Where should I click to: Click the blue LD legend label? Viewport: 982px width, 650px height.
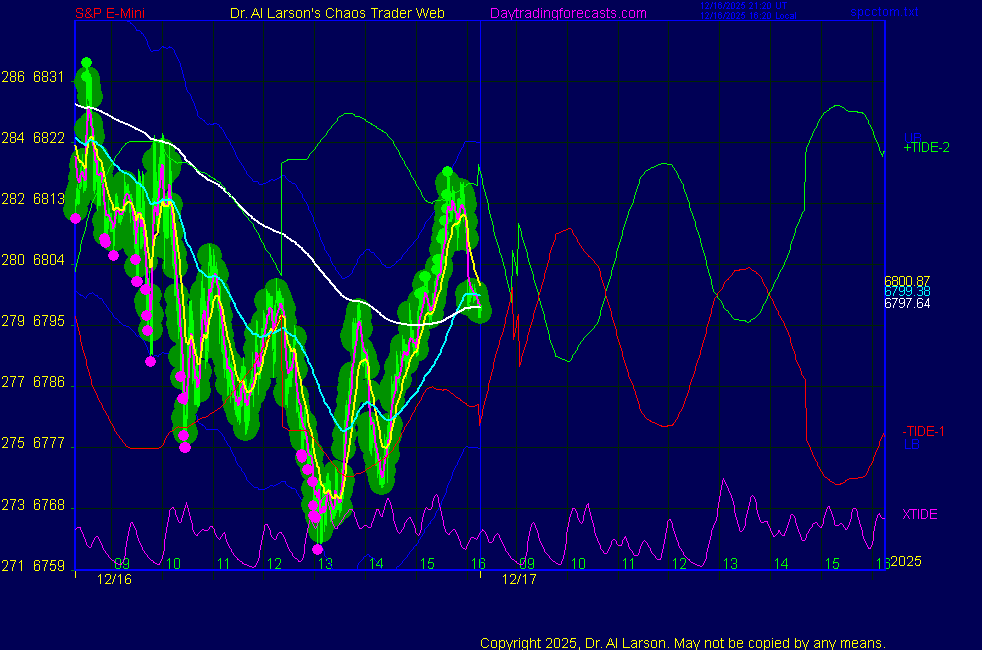pyautogui.click(x=911, y=443)
